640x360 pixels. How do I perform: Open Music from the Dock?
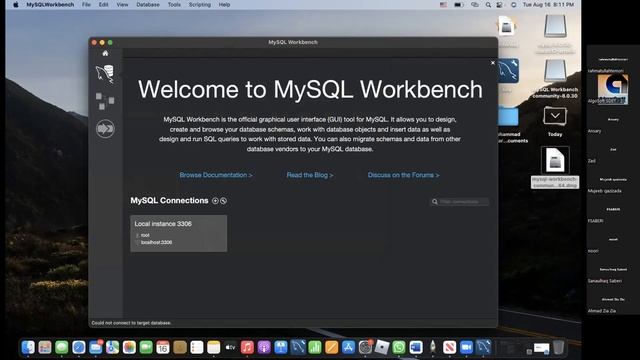pos(247,347)
